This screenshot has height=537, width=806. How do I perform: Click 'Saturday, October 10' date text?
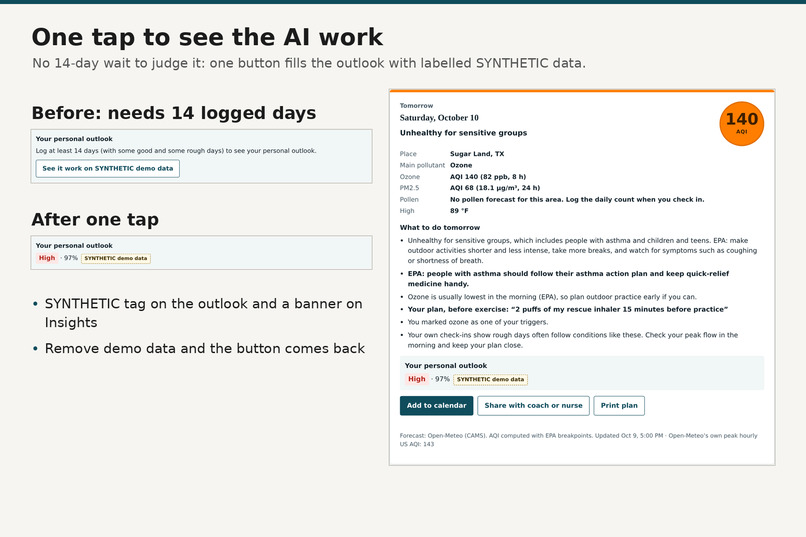439,118
